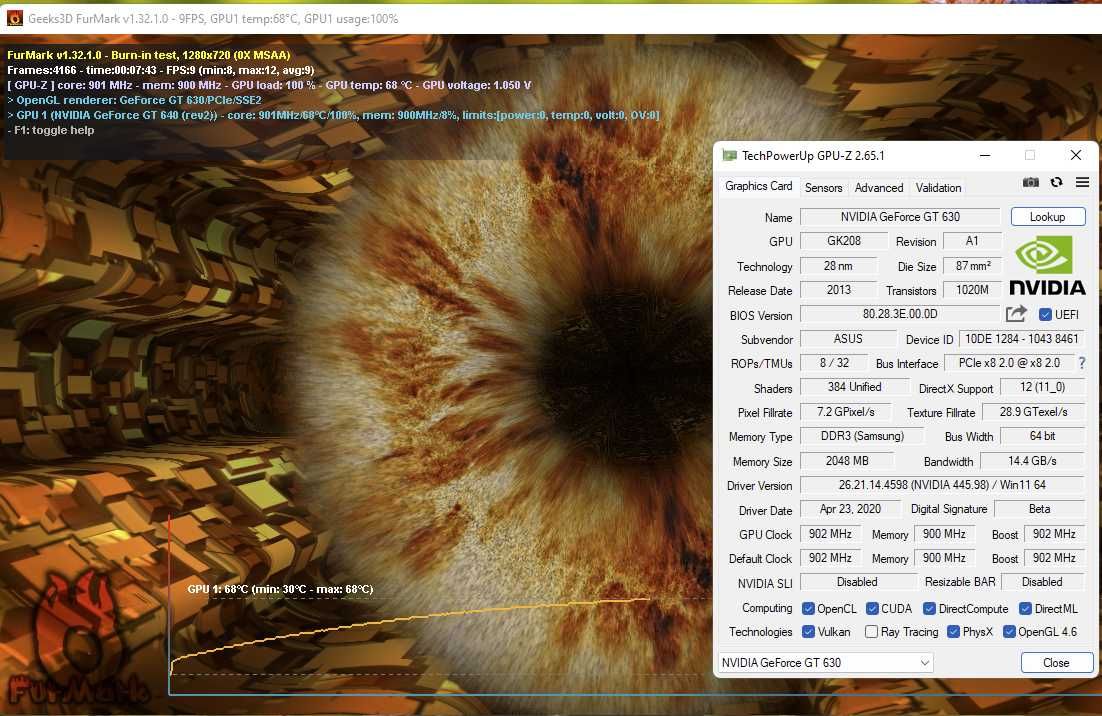This screenshot has width=1102, height=716.
Task: Toggle the CUDA checkbox
Action: (872, 608)
